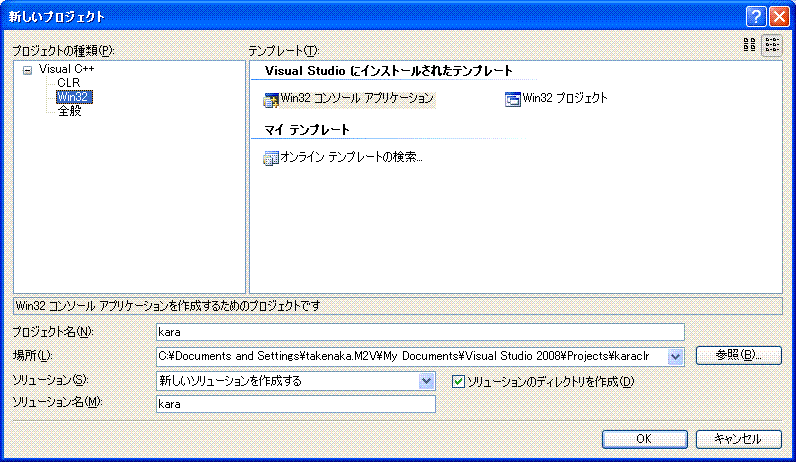Click the project name input field
Image resolution: width=796 pixels, height=462 pixels.
point(420,332)
